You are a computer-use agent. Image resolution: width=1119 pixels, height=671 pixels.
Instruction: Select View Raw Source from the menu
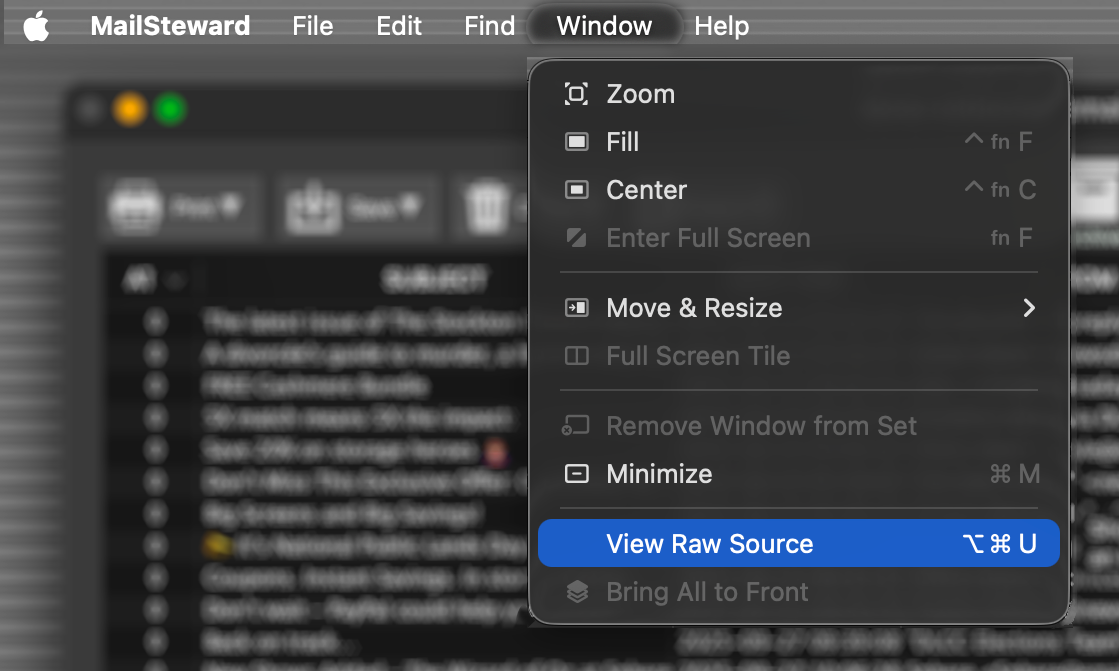(710, 543)
